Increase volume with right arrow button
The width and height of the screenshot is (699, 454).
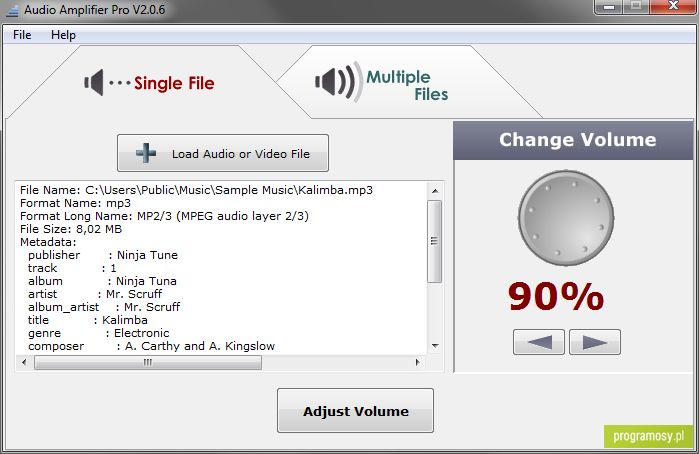[595, 342]
